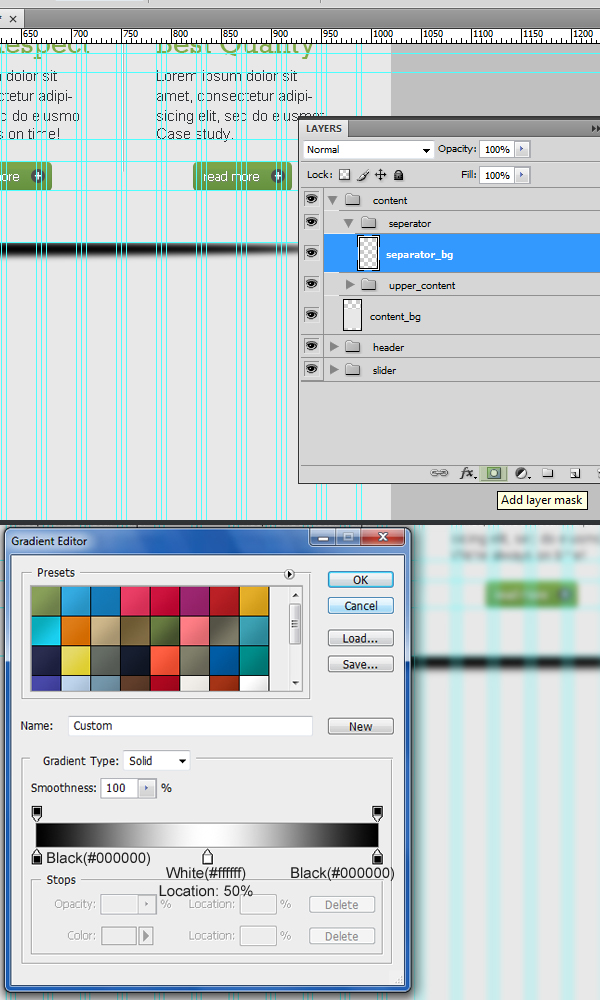
Task: Click the Lock all padlock icon
Action: (399, 175)
